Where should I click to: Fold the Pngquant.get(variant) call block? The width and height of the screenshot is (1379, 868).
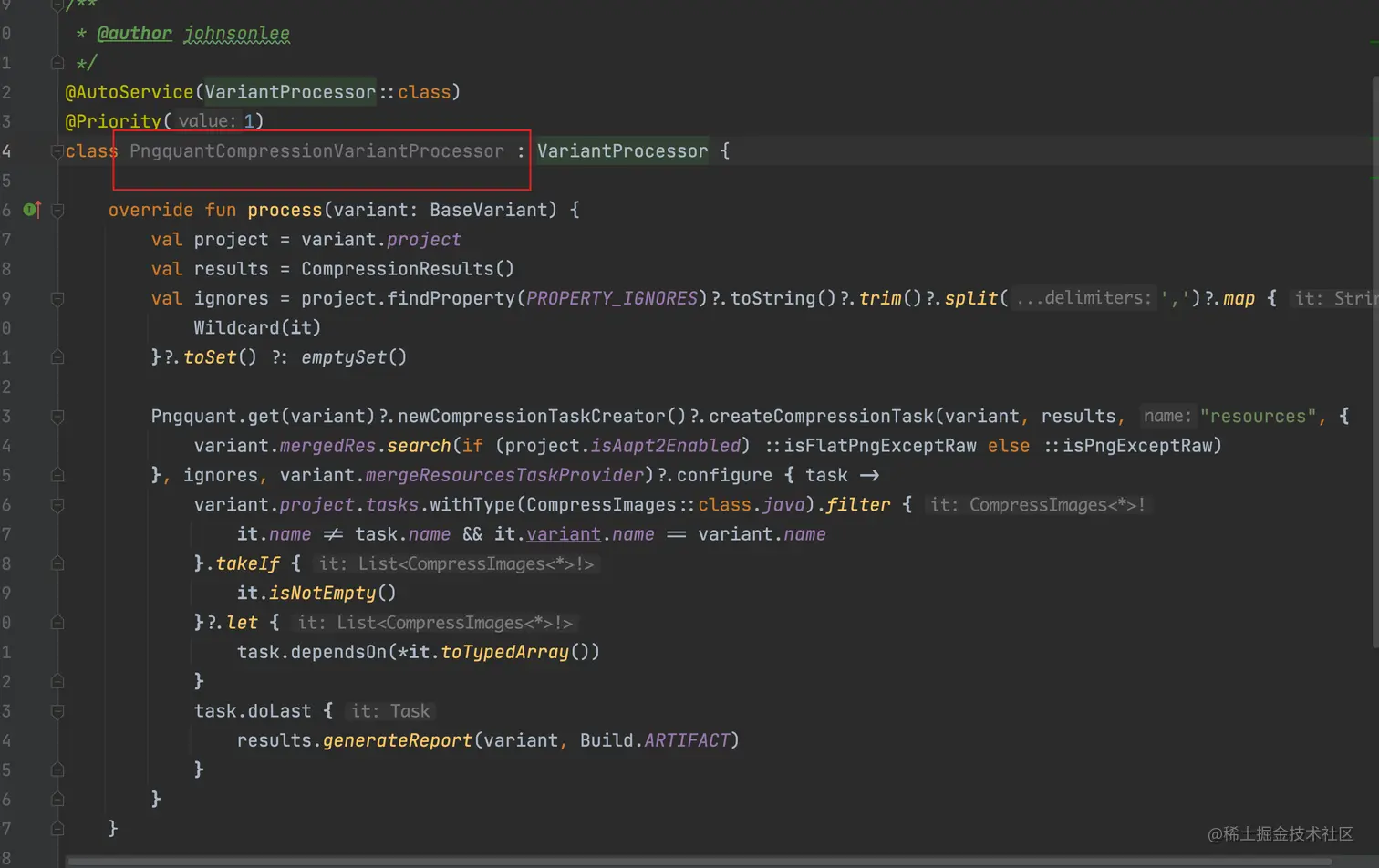57,417
